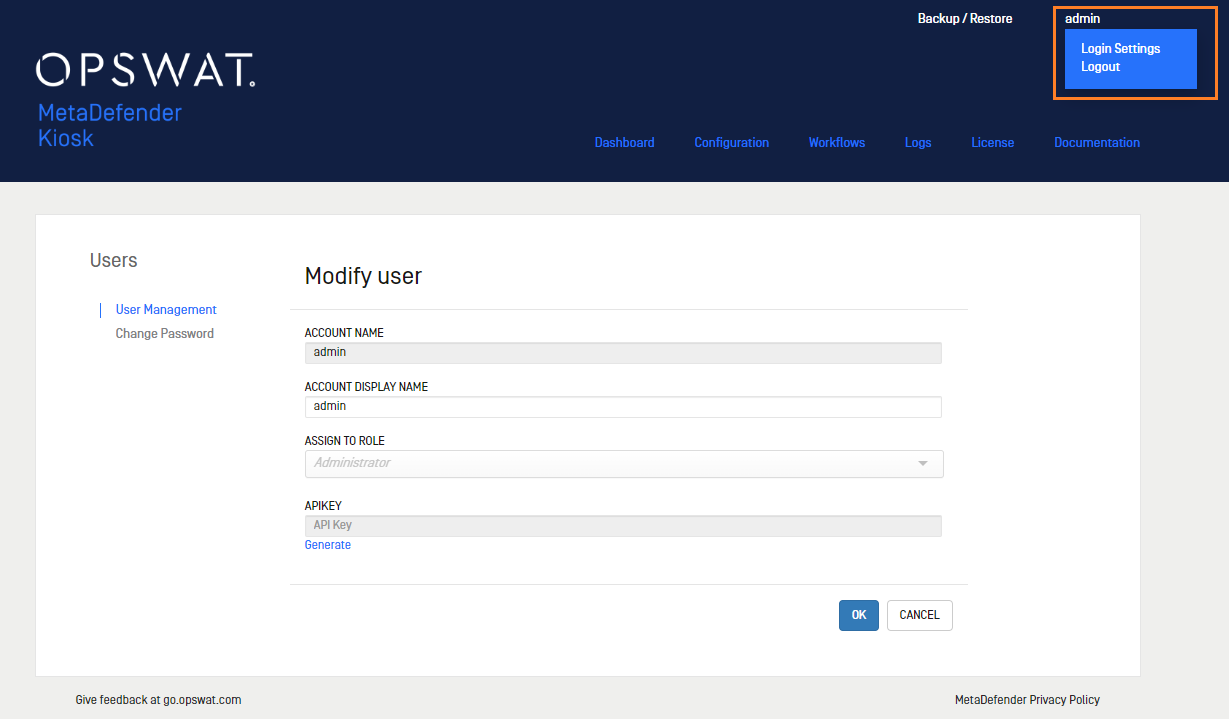Go to the Configuration menu
This screenshot has width=1229, height=719.
click(731, 143)
